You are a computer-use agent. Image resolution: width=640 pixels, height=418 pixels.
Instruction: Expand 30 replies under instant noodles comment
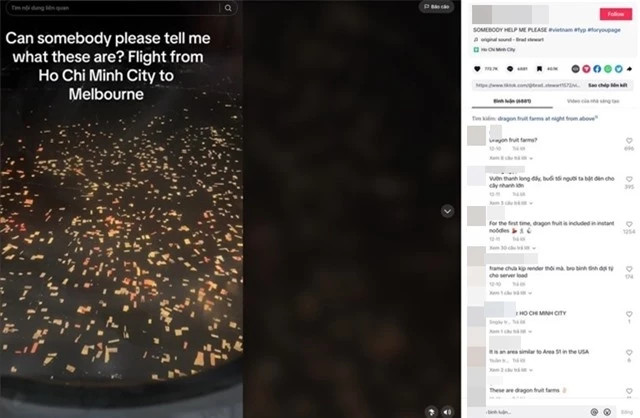coord(512,248)
